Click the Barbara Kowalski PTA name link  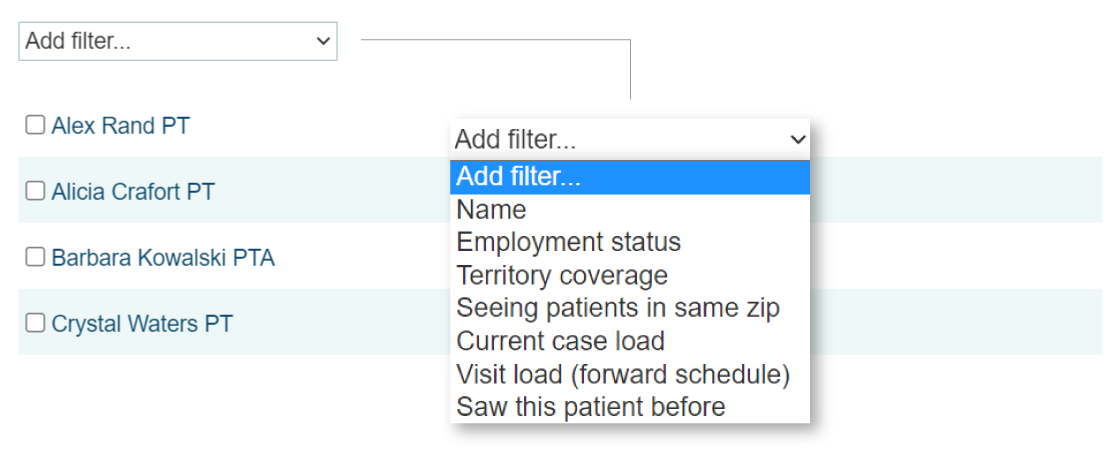coord(163,258)
